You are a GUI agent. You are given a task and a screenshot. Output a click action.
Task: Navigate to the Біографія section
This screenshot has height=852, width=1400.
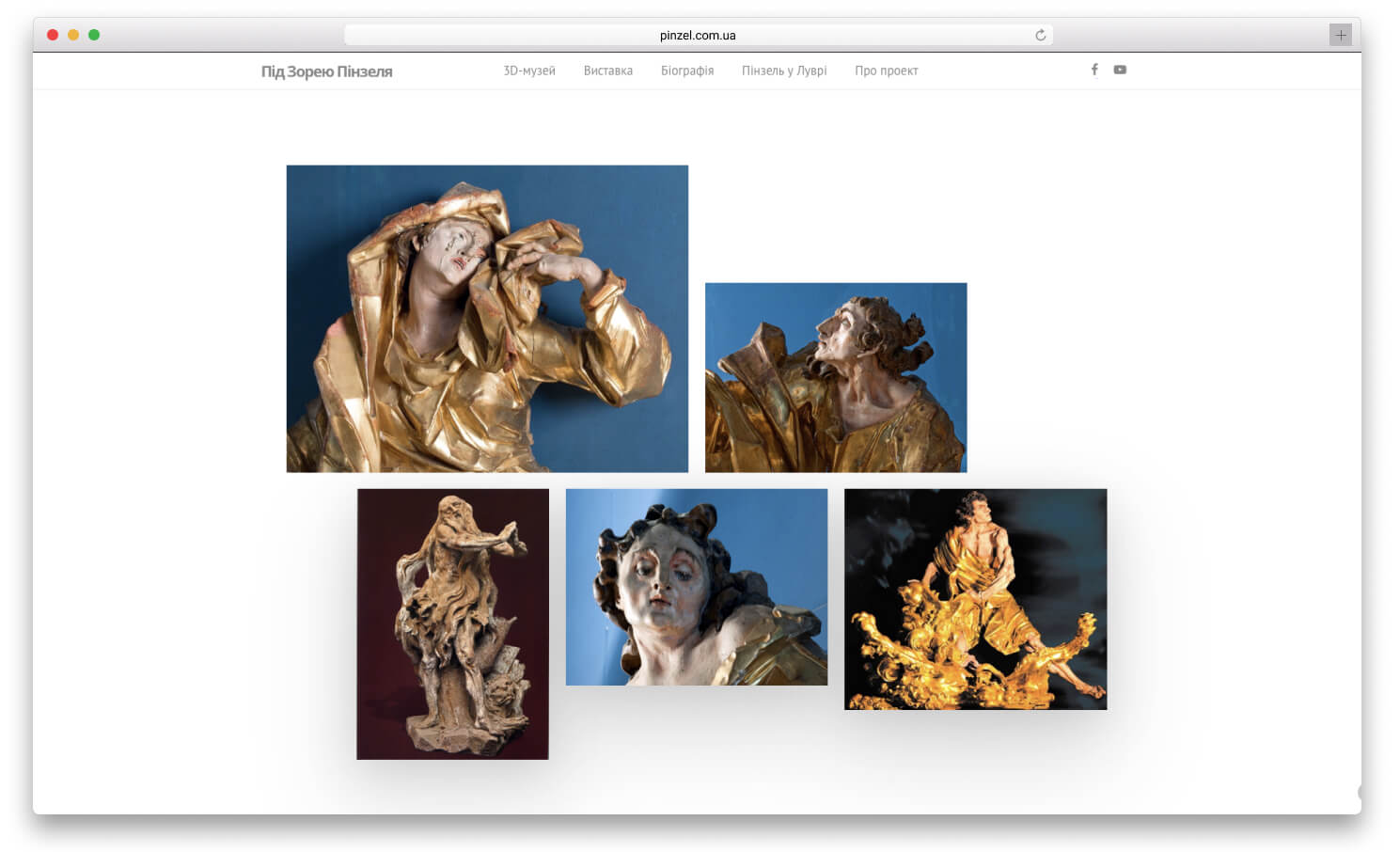(687, 71)
